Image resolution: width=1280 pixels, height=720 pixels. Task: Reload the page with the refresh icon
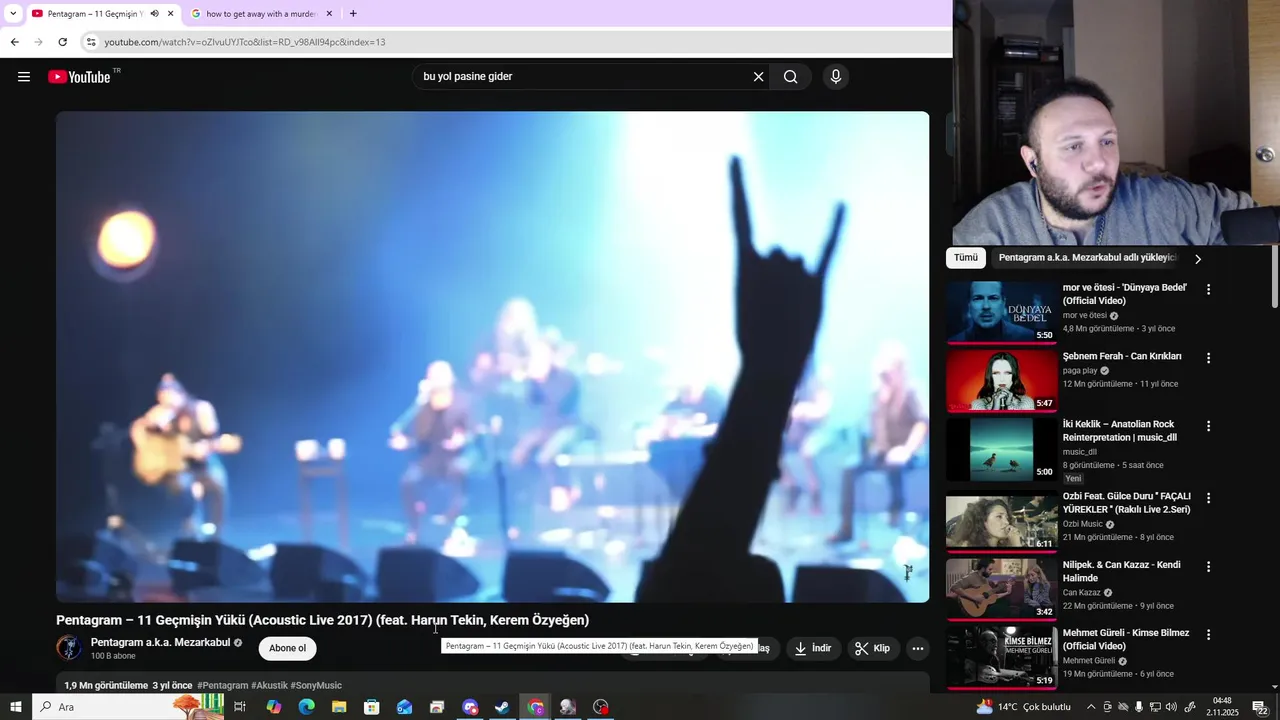click(x=62, y=42)
